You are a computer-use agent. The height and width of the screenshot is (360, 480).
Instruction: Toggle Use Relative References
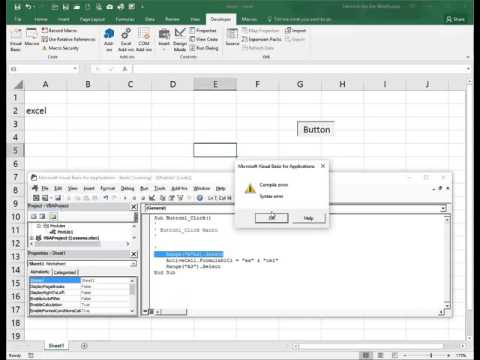(68, 39)
